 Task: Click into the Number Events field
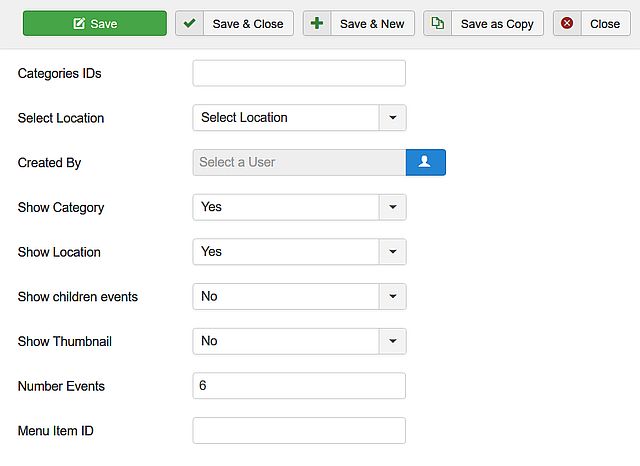click(x=299, y=386)
